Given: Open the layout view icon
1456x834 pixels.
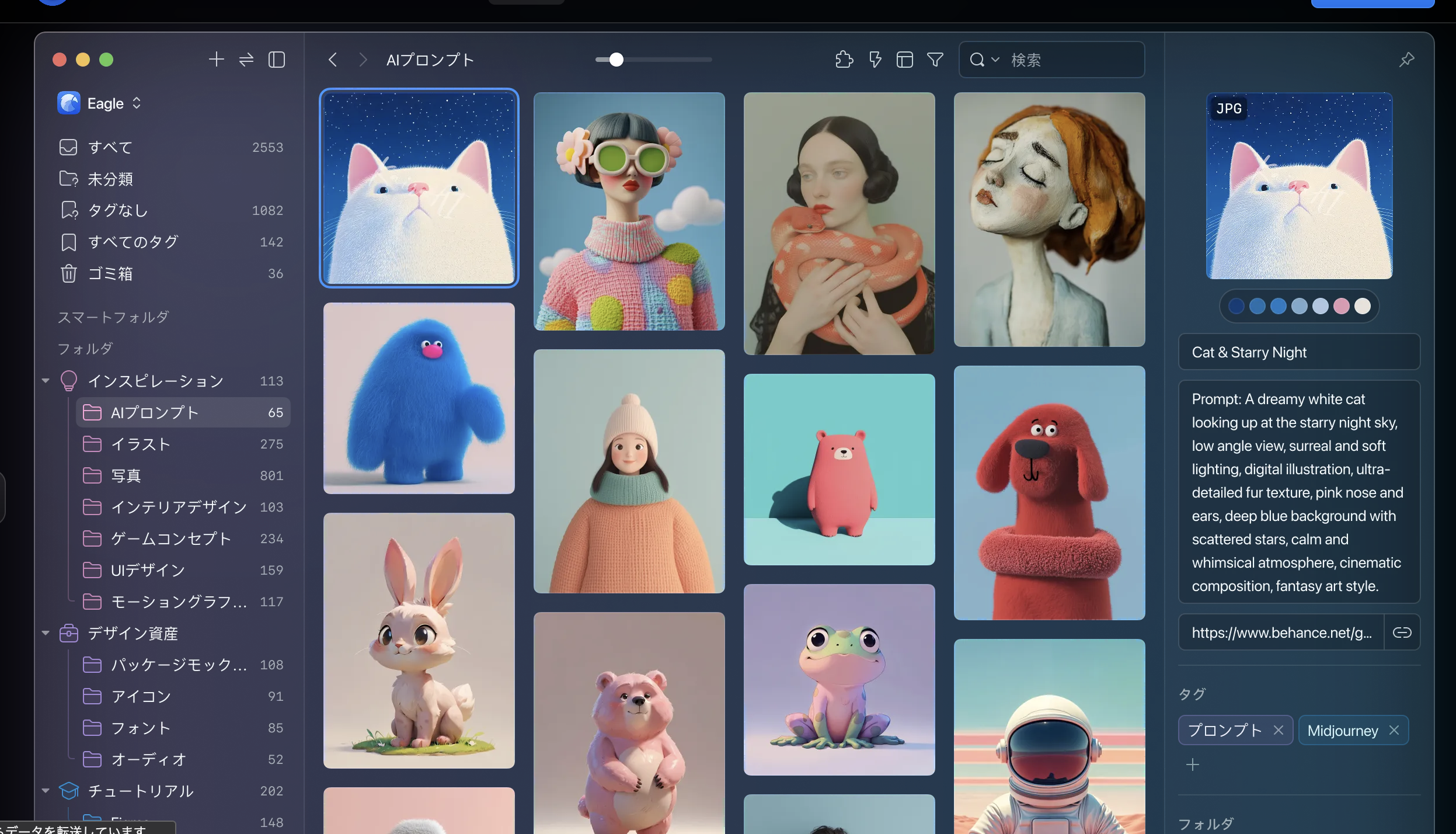Looking at the screenshot, I should tap(905, 60).
